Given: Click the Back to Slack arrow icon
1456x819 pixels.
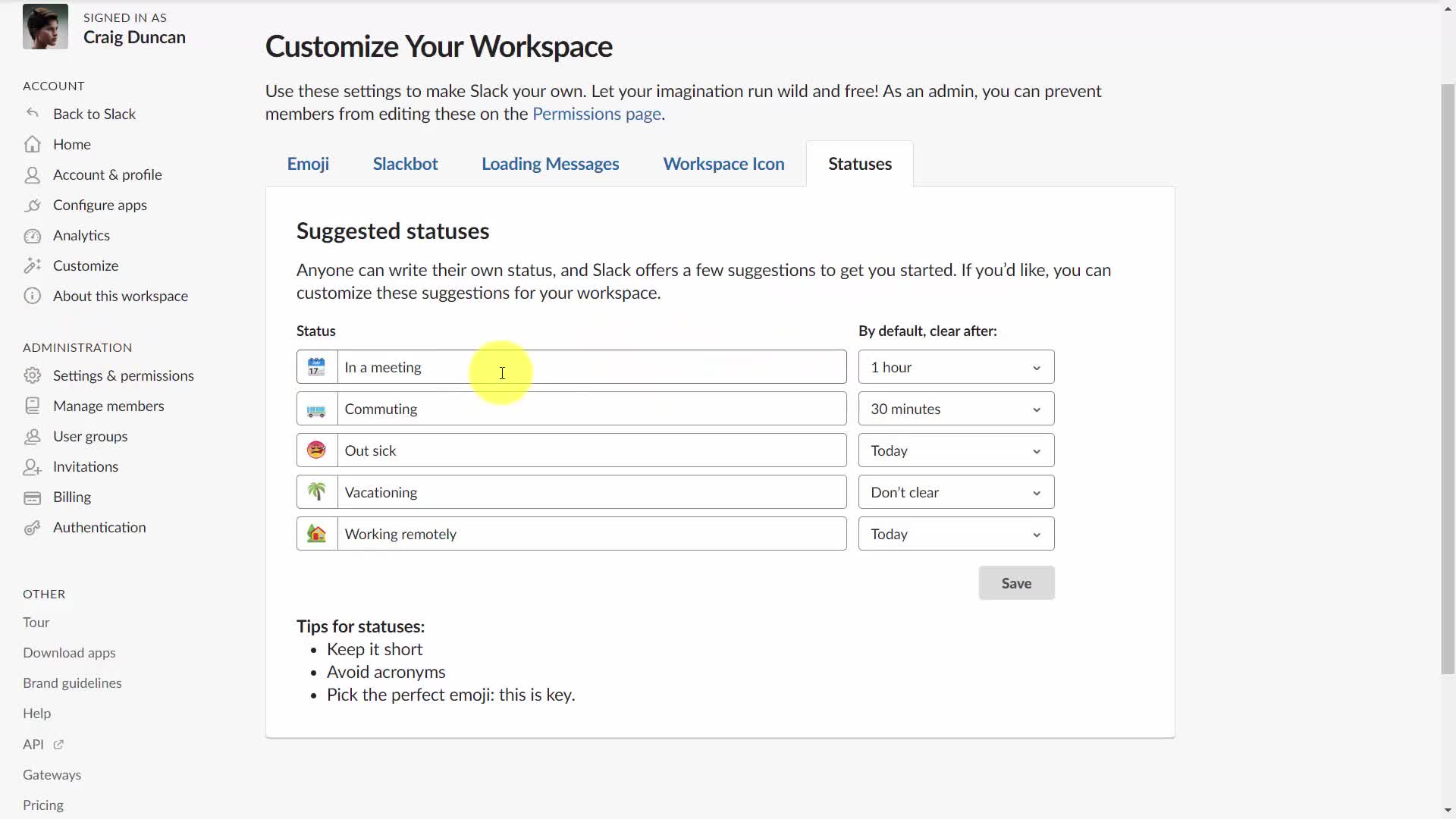Looking at the screenshot, I should (32, 113).
